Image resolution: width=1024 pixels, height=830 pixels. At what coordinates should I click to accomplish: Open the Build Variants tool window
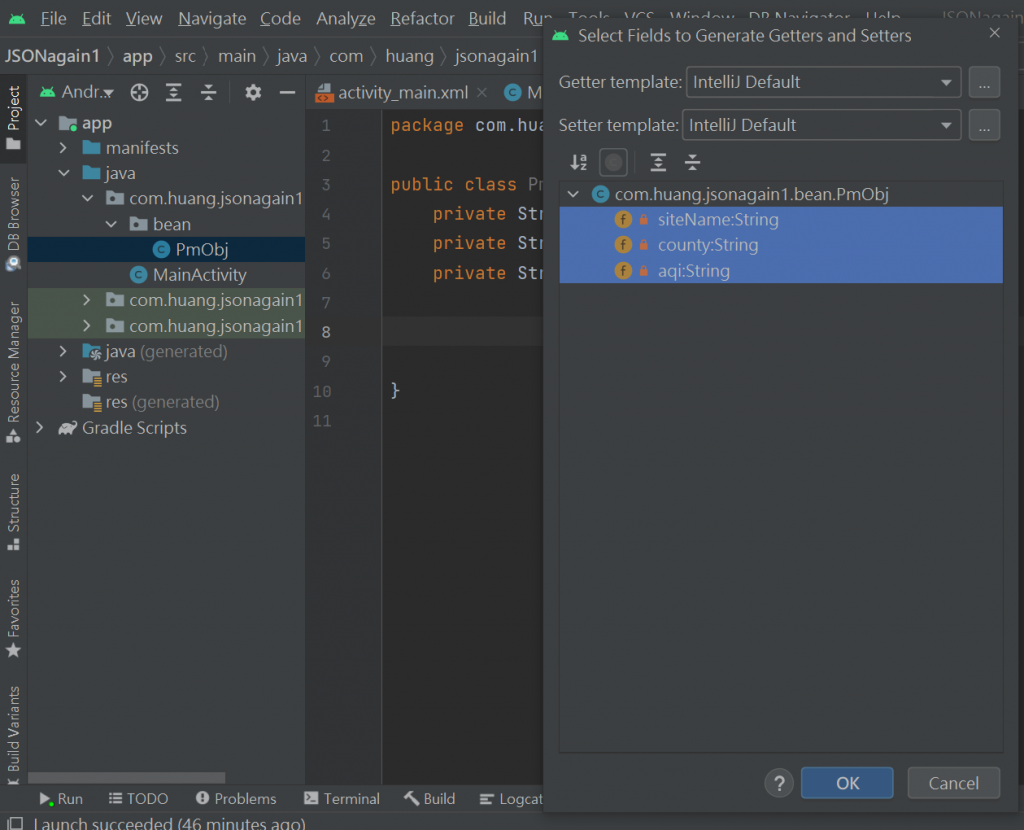13,735
